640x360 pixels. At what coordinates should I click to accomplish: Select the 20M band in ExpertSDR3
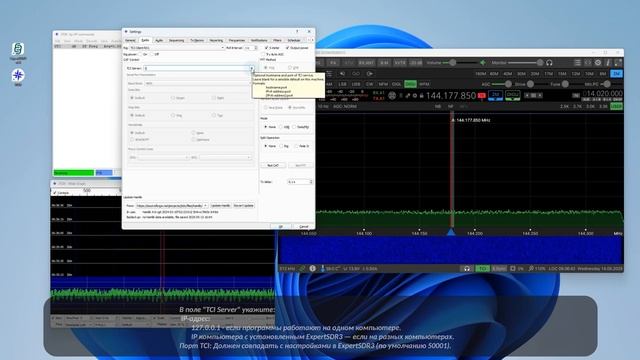(x=535, y=74)
